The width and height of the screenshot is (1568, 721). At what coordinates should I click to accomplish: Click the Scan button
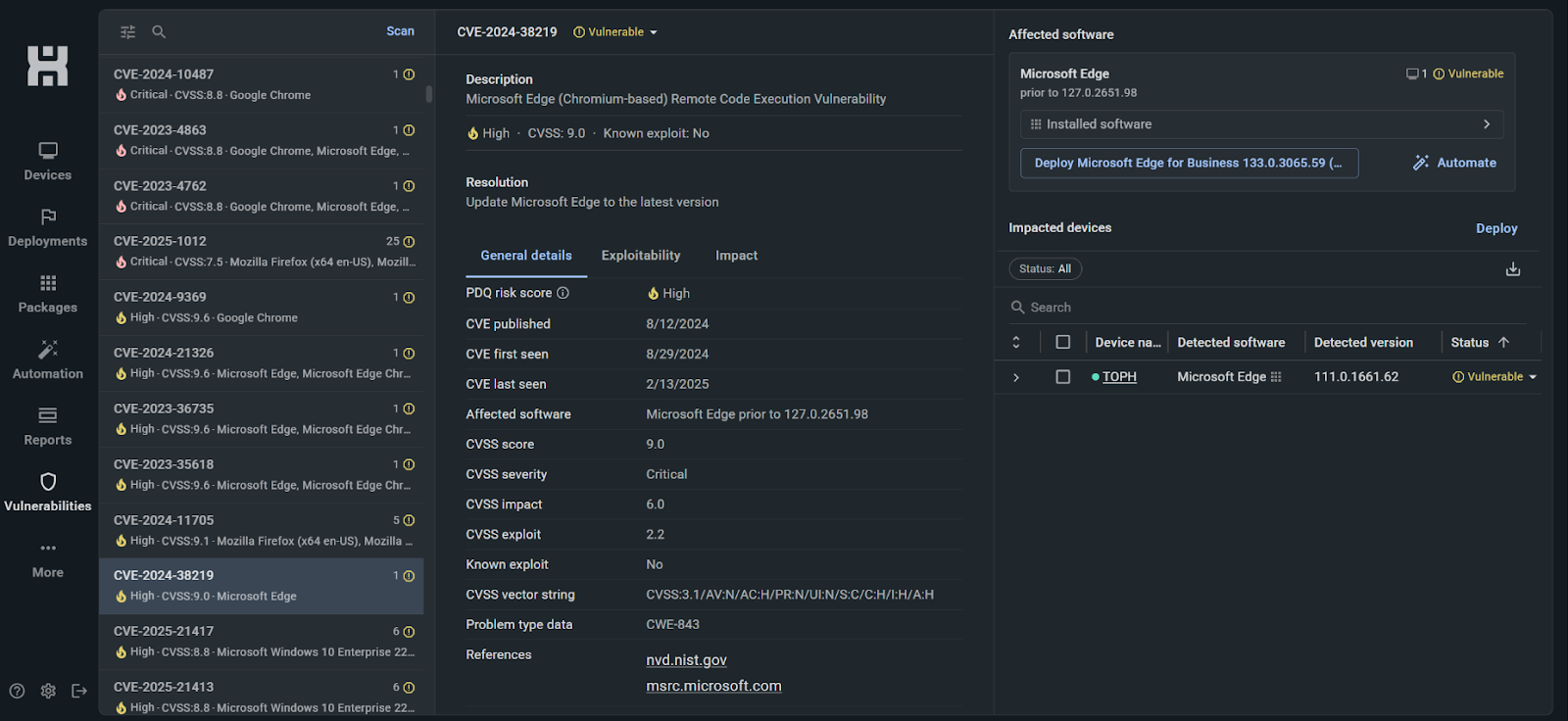pyautogui.click(x=400, y=31)
